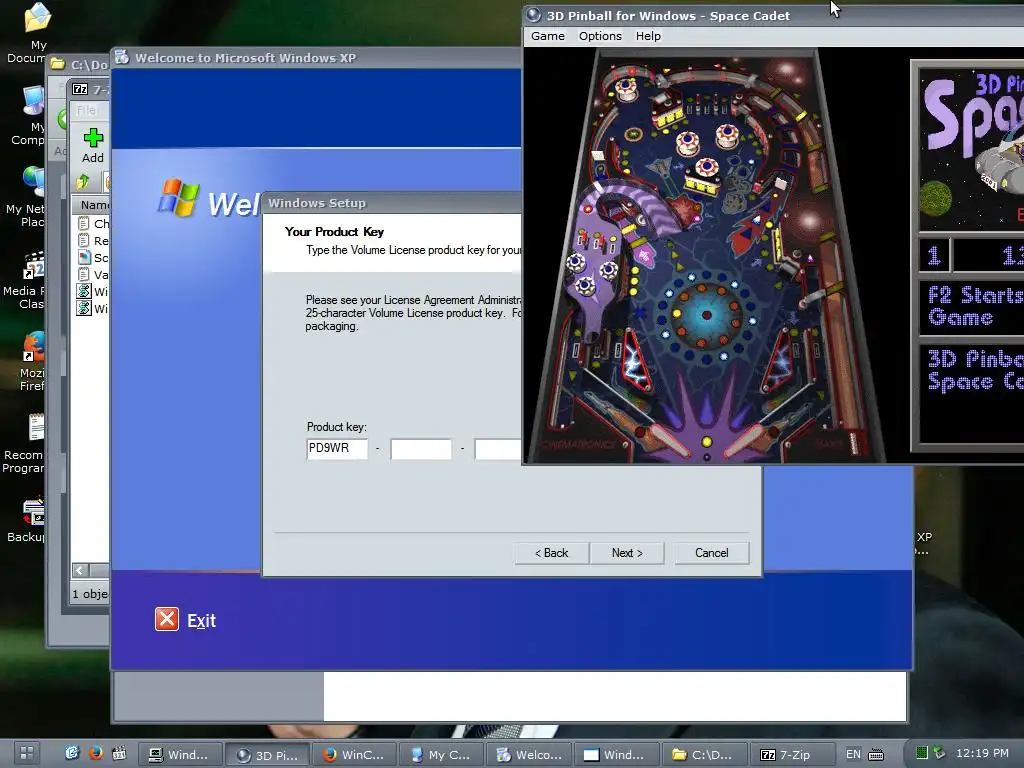1024x768 pixels.
Task: Click the EN language indicator
Action: (853, 754)
